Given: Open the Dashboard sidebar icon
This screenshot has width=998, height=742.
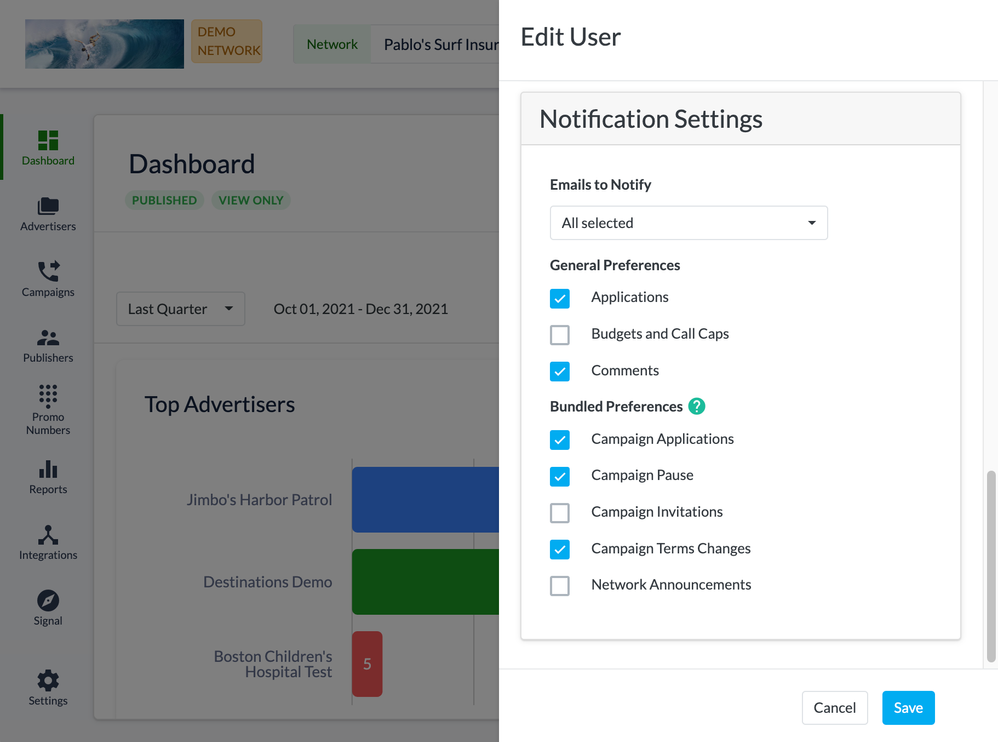Looking at the screenshot, I should tap(48, 141).
